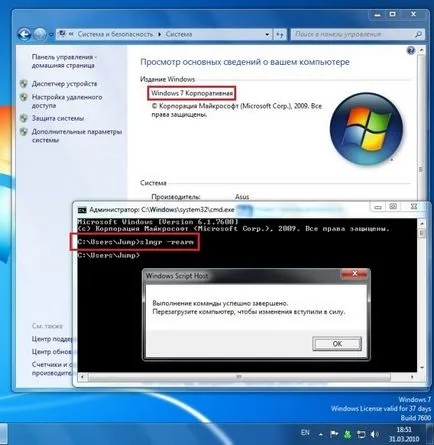Open the Control Panel help icon
Screen dimensions: 434x445
click(x=411, y=50)
